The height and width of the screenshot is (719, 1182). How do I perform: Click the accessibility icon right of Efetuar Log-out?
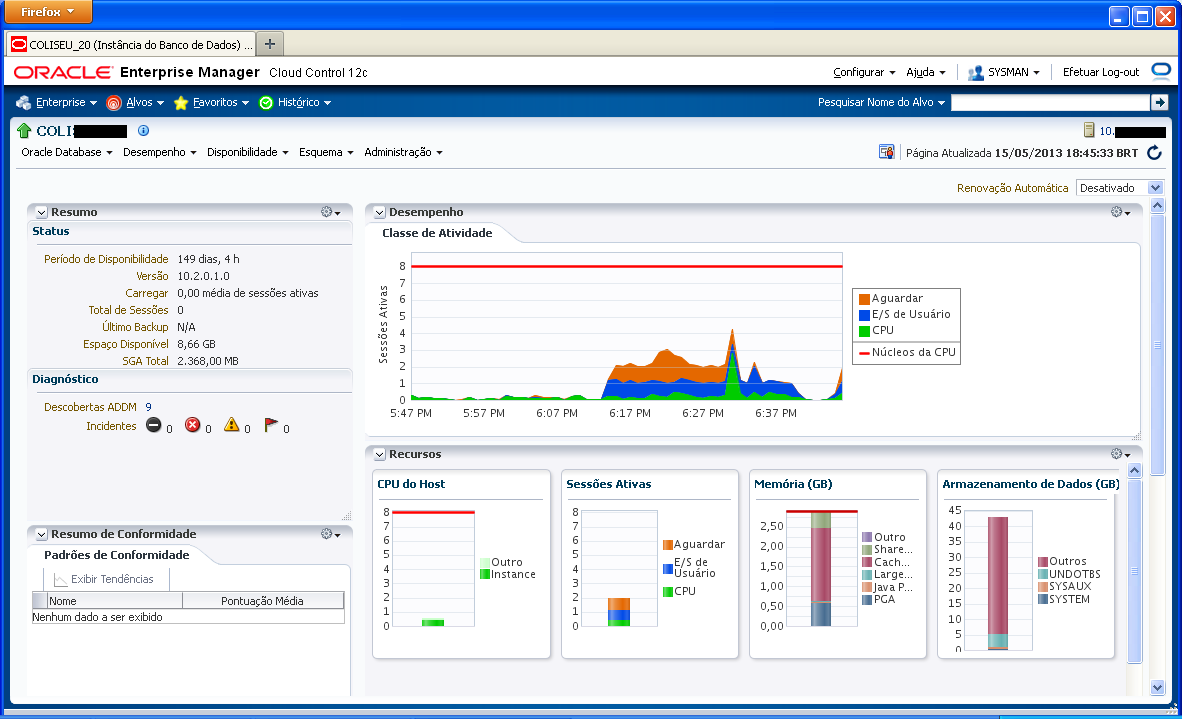pyautogui.click(x=1161, y=72)
